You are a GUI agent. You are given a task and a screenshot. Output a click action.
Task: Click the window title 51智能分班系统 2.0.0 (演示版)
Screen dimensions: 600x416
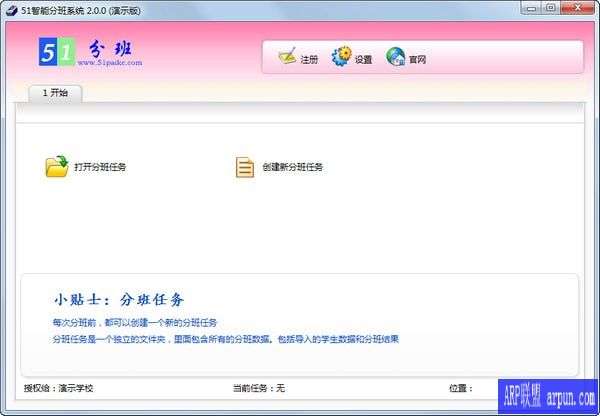point(81,11)
